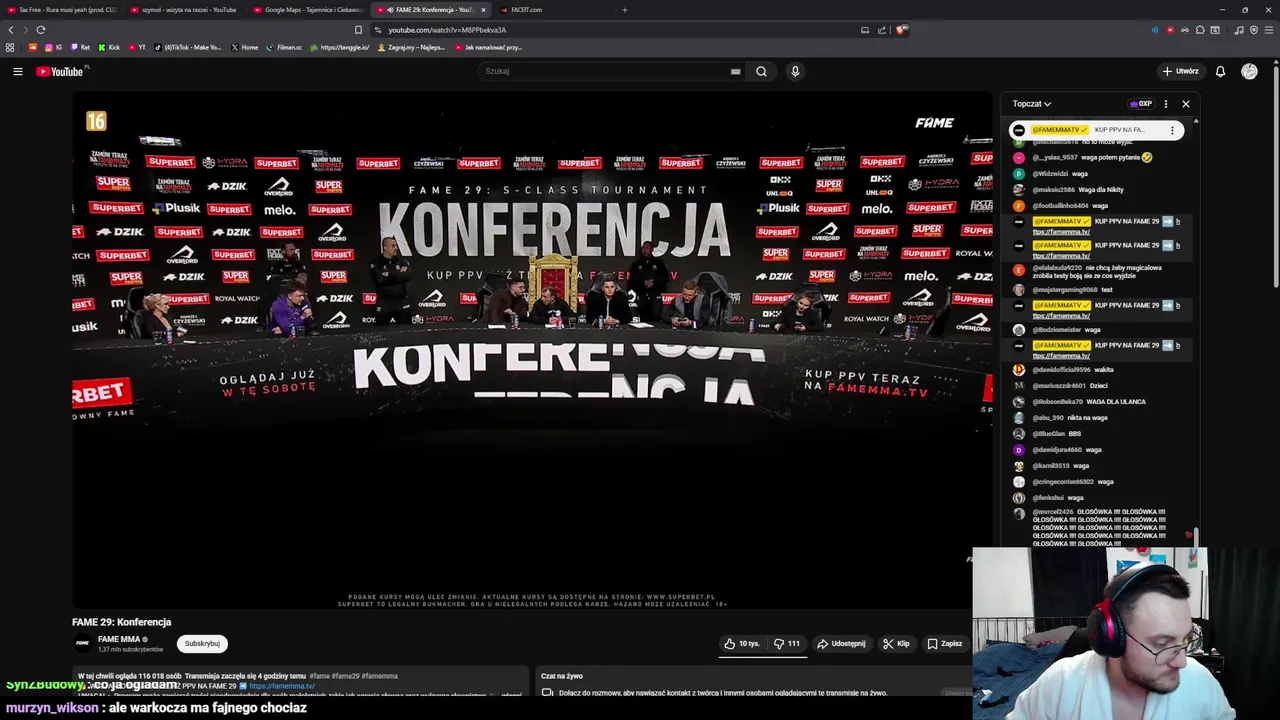Open the Kick bookmark
Viewport: 1280px width, 720px height.
109,47
